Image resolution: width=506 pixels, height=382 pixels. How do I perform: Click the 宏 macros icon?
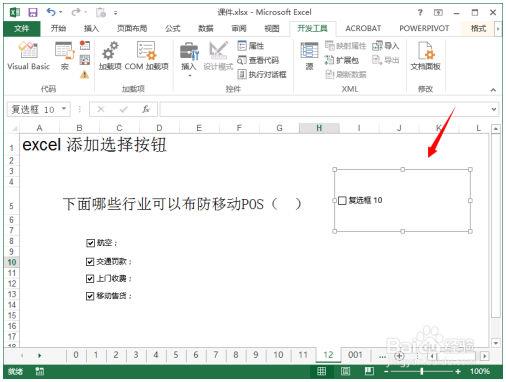tap(64, 56)
